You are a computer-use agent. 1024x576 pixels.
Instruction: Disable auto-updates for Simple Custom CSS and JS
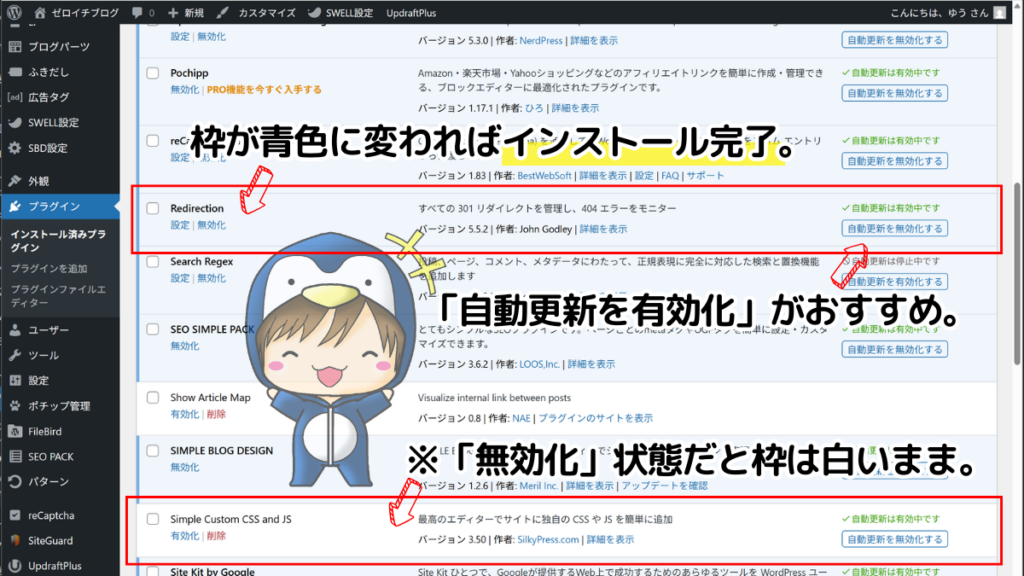894,539
